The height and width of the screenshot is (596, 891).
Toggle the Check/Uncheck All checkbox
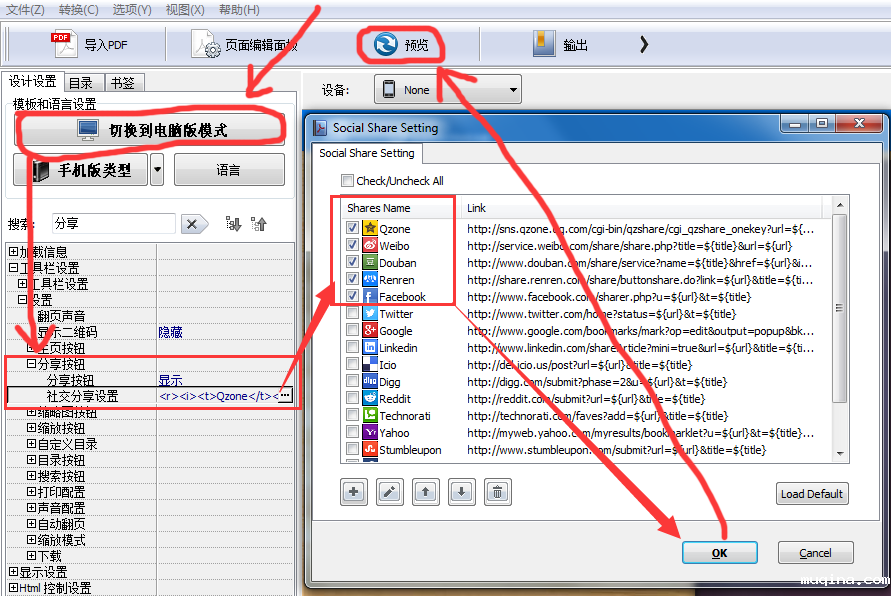point(348,181)
